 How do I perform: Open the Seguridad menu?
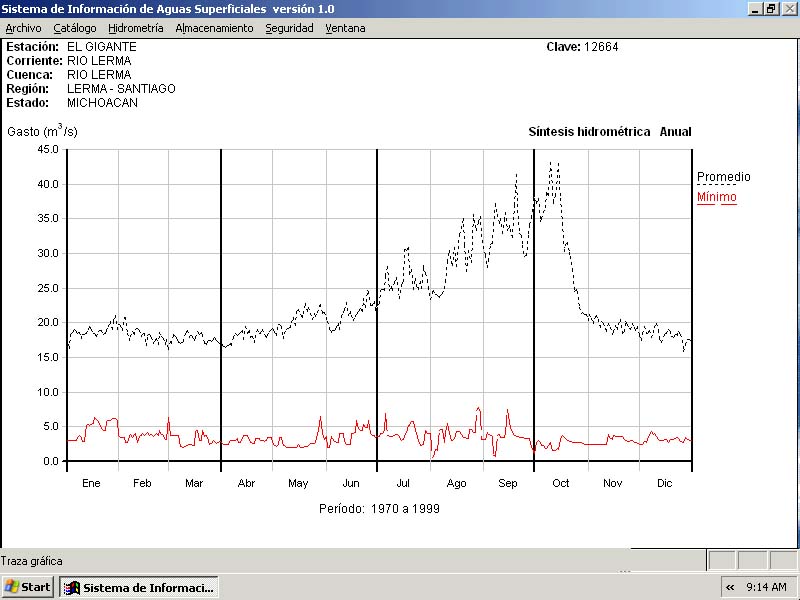(289, 28)
